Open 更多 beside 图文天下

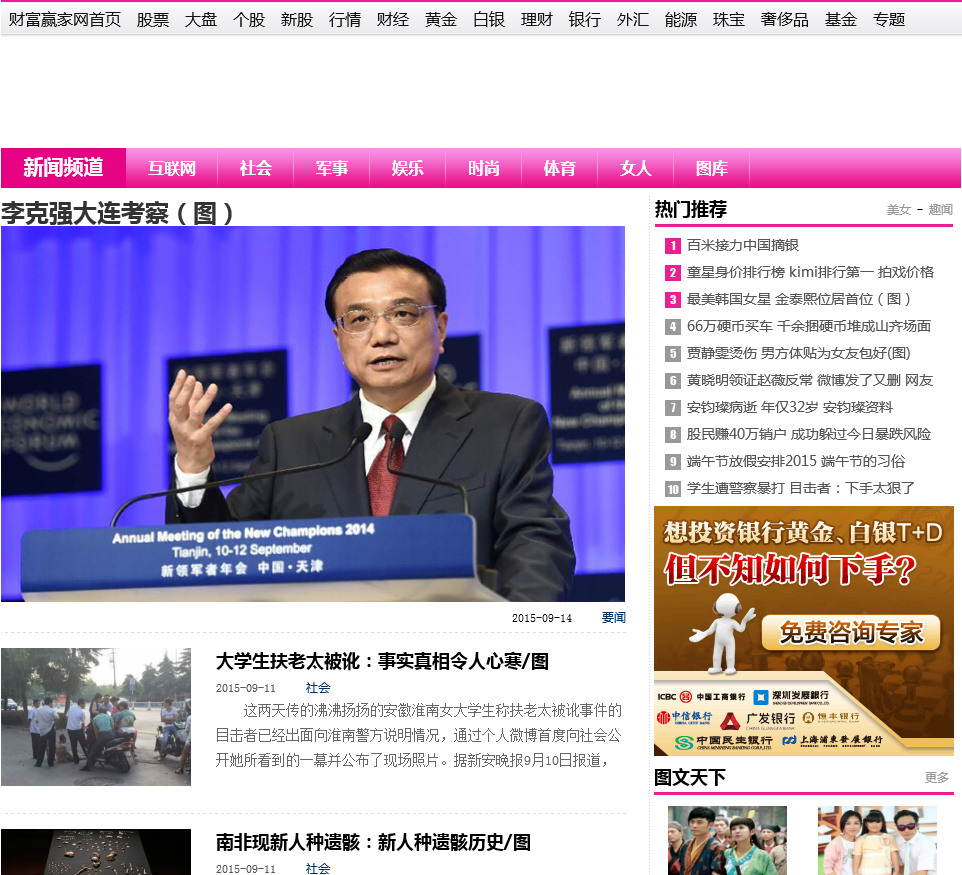[x=936, y=778]
